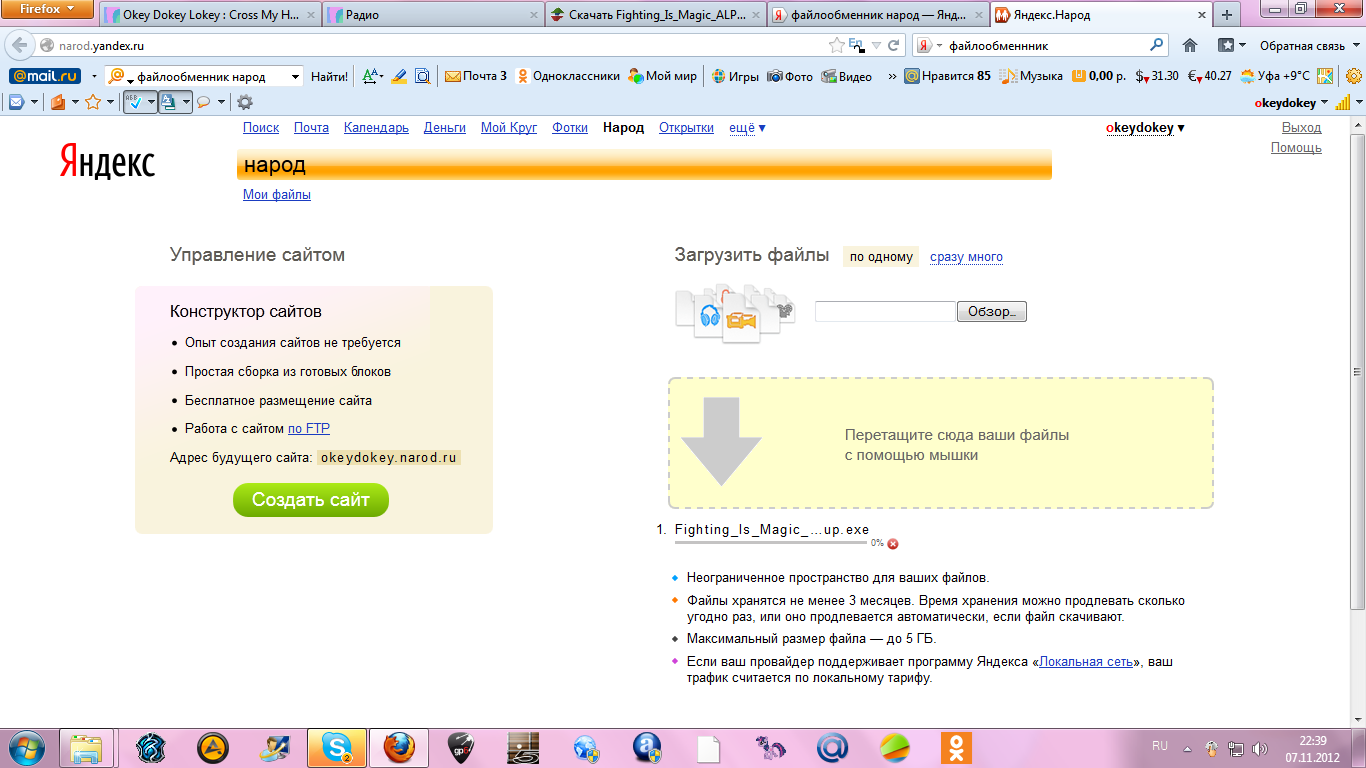Click the @mail.ru toolbar logo
This screenshot has height=768, width=1366.
pos(45,76)
